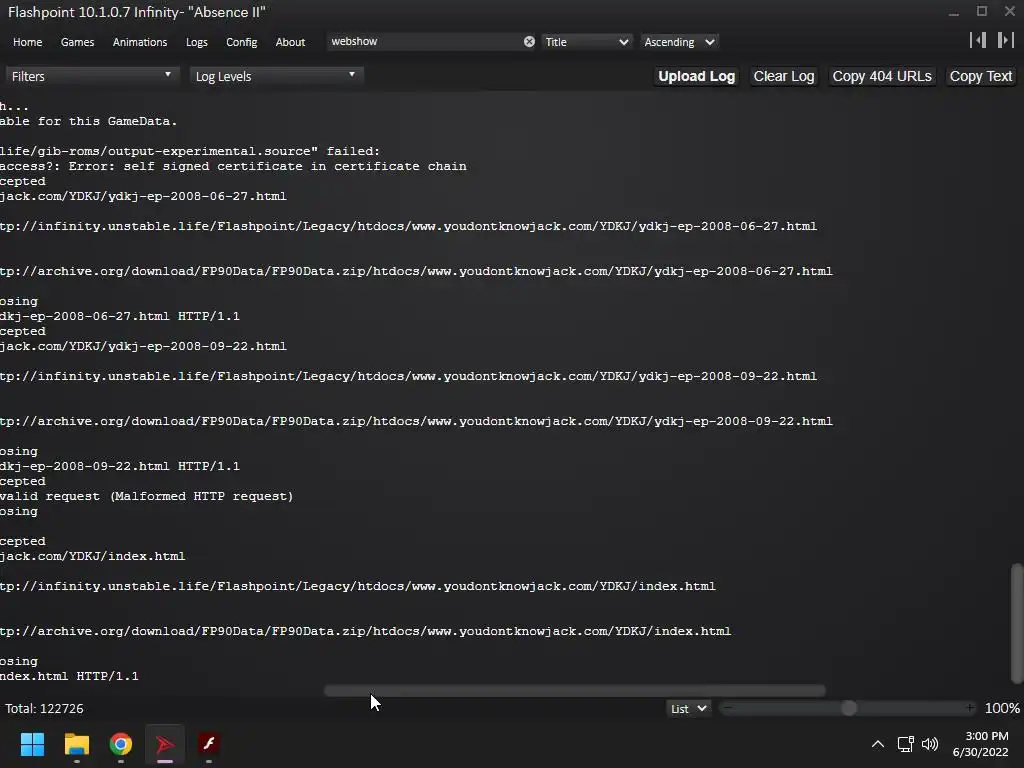This screenshot has width=1024, height=768.
Task: Click the zoom-in plus icon
Action: (970, 708)
